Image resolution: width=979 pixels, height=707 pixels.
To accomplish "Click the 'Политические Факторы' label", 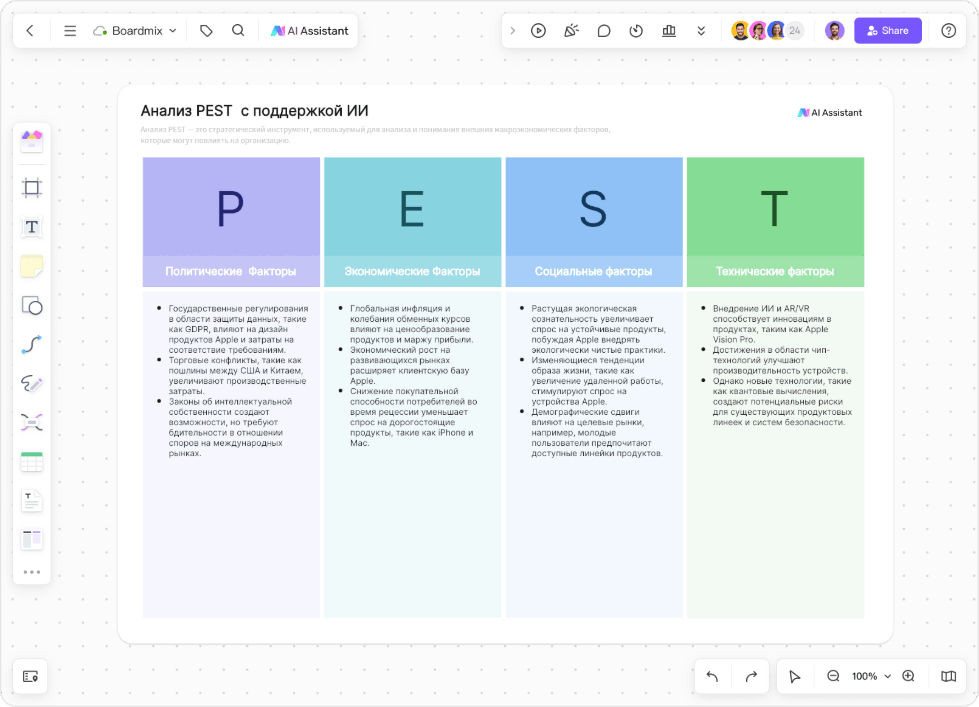I will point(230,271).
